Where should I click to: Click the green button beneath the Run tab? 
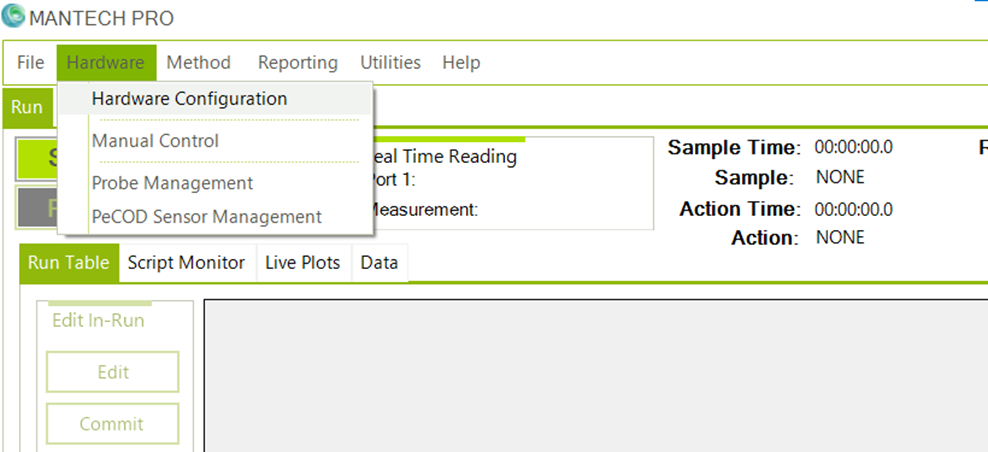[x=37, y=159]
